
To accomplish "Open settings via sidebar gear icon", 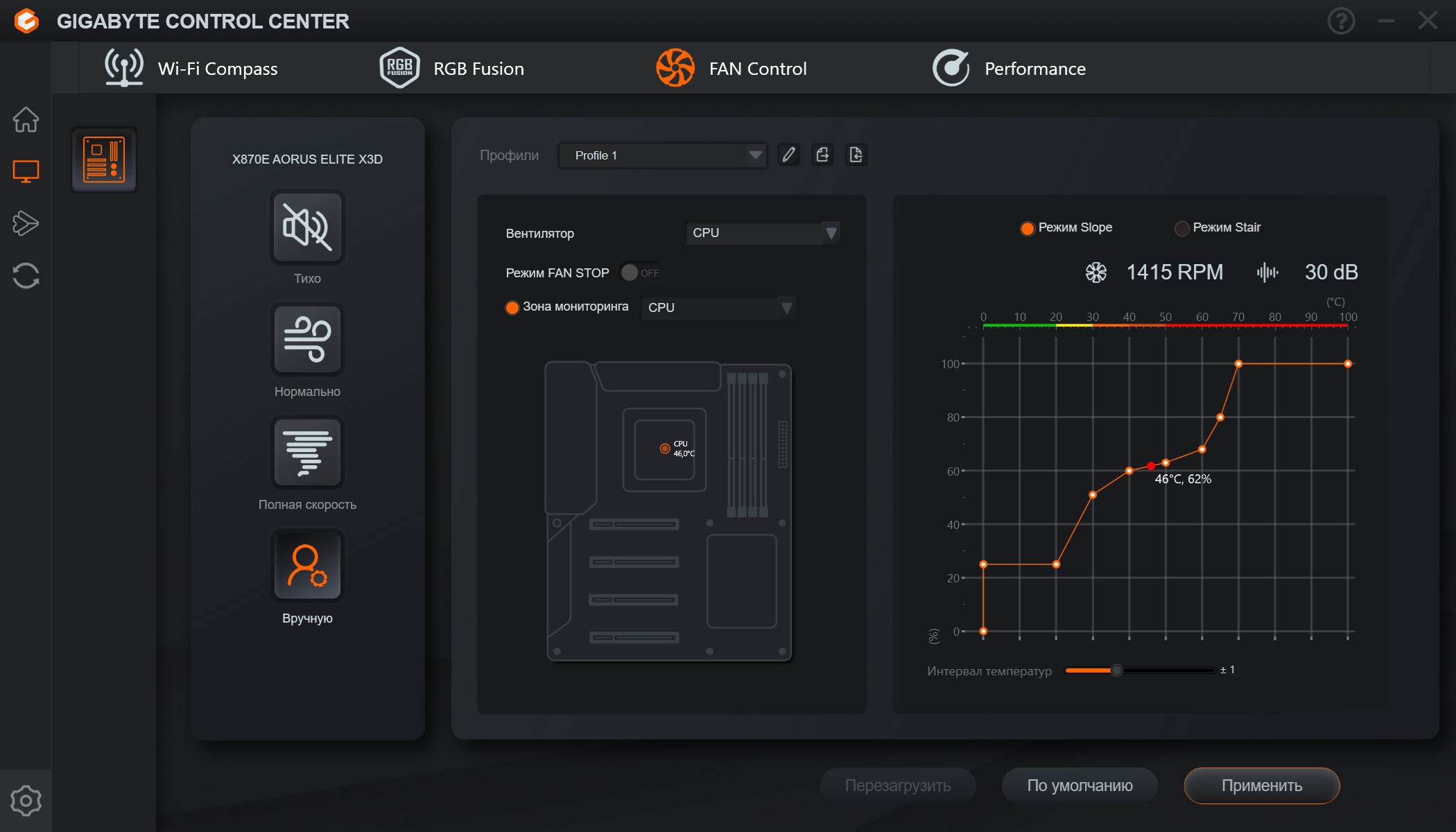I will coord(26,801).
